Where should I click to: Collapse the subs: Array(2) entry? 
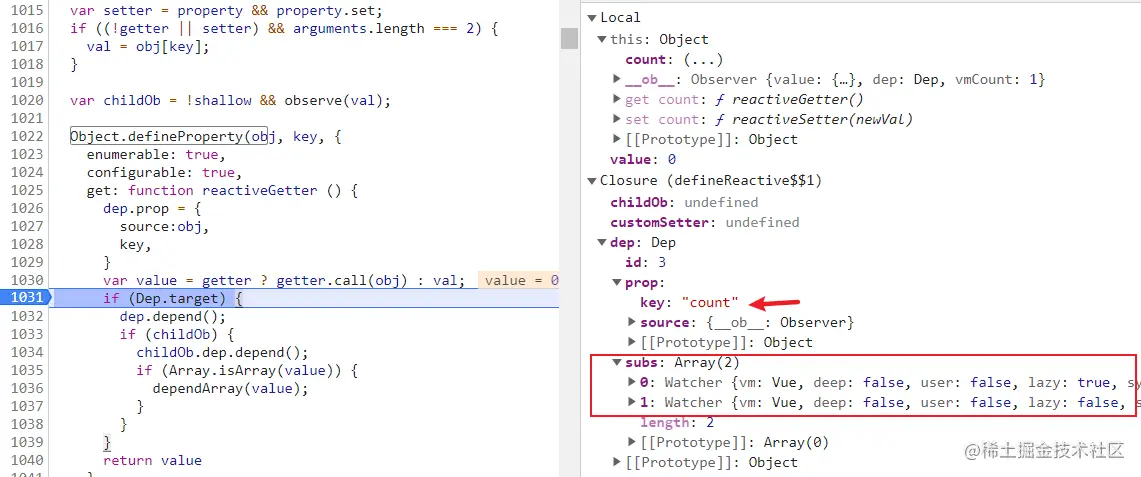(x=617, y=362)
